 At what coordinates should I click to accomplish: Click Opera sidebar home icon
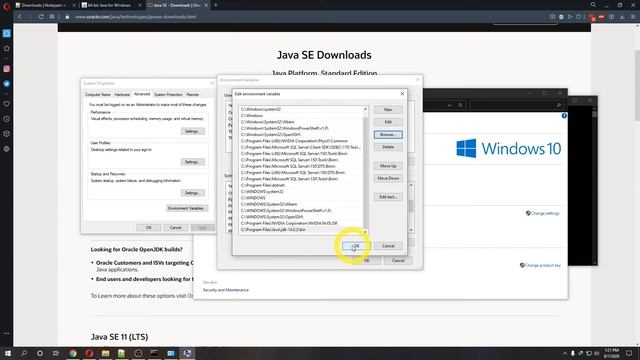(7, 48)
